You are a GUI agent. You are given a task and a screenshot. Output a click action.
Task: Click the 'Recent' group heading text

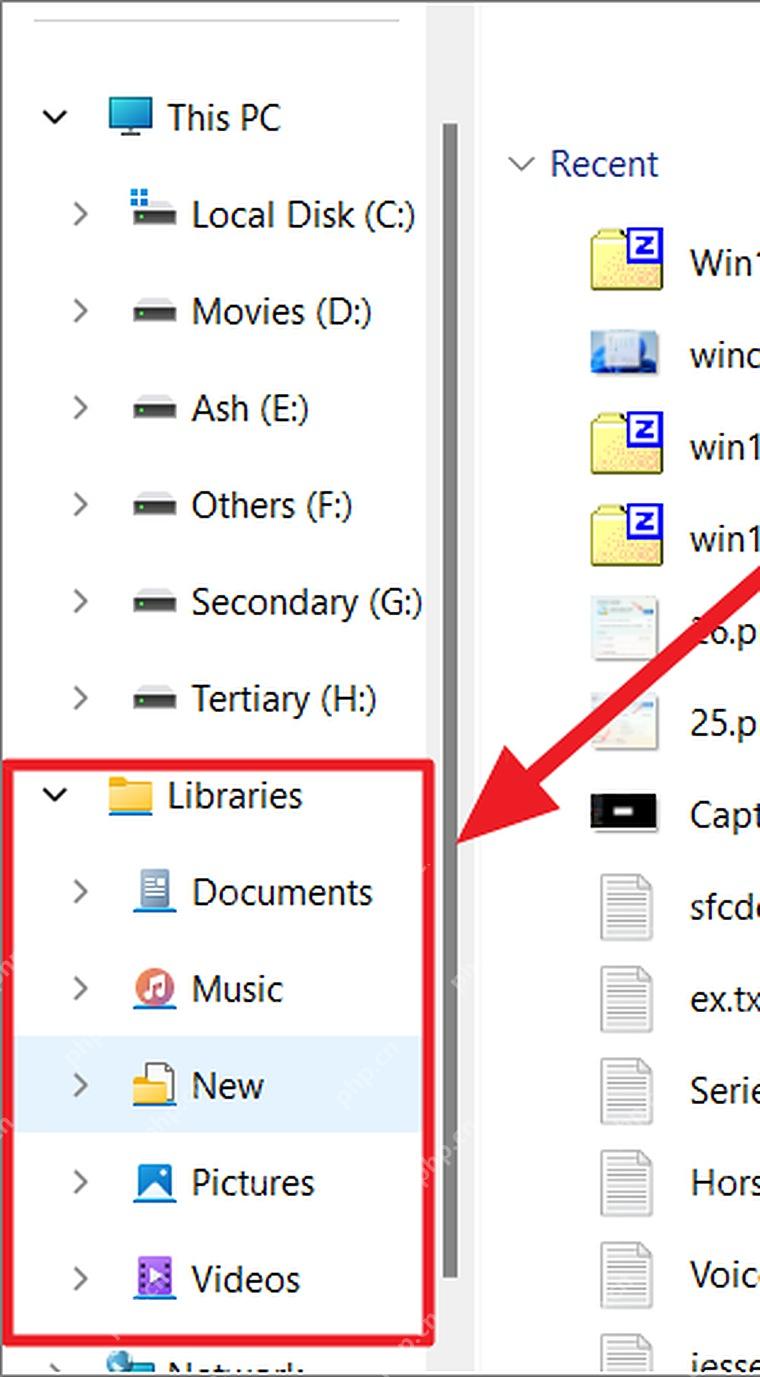604,164
